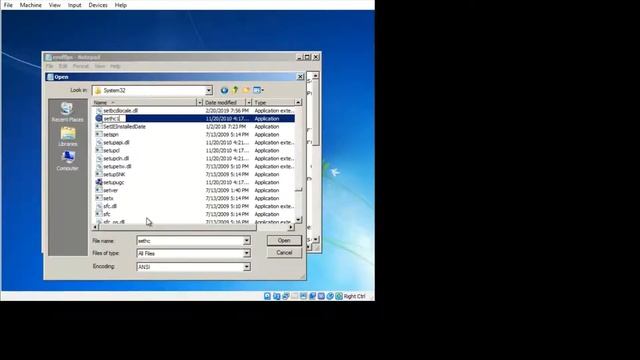
Task: Click the Right Ctrl host key label
Action: tap(354, 296)
